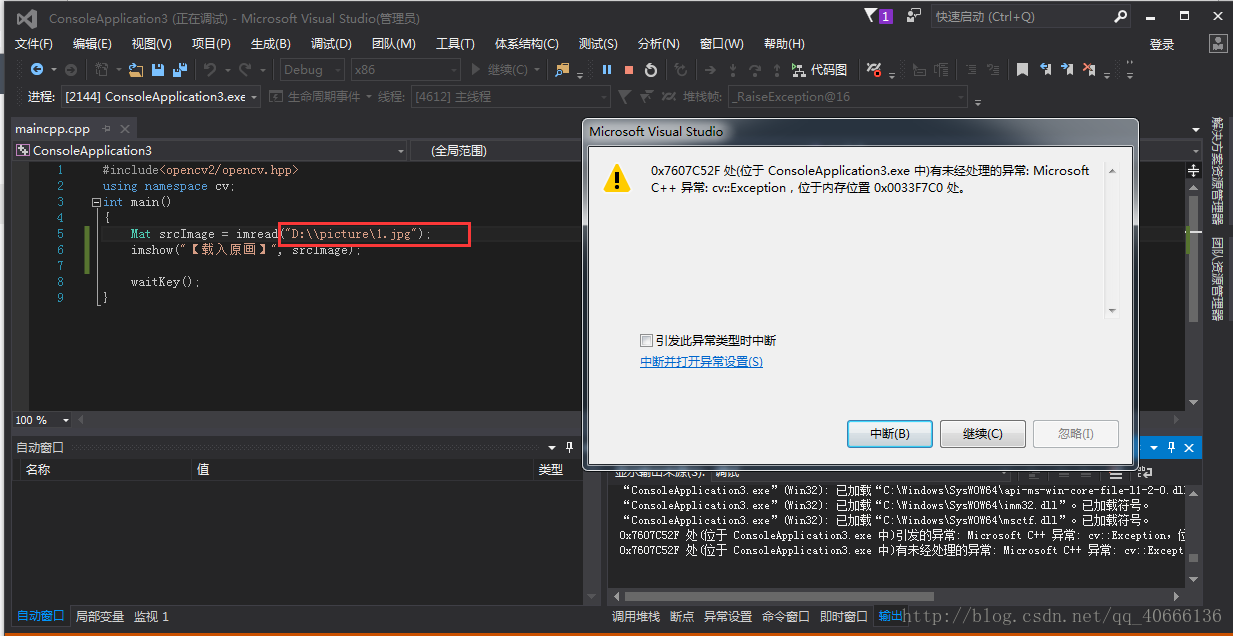Screen dimensions: 1233x636
Task: Click the breakpoint toggle toolbar icon
Action: [x=874, y=70]
